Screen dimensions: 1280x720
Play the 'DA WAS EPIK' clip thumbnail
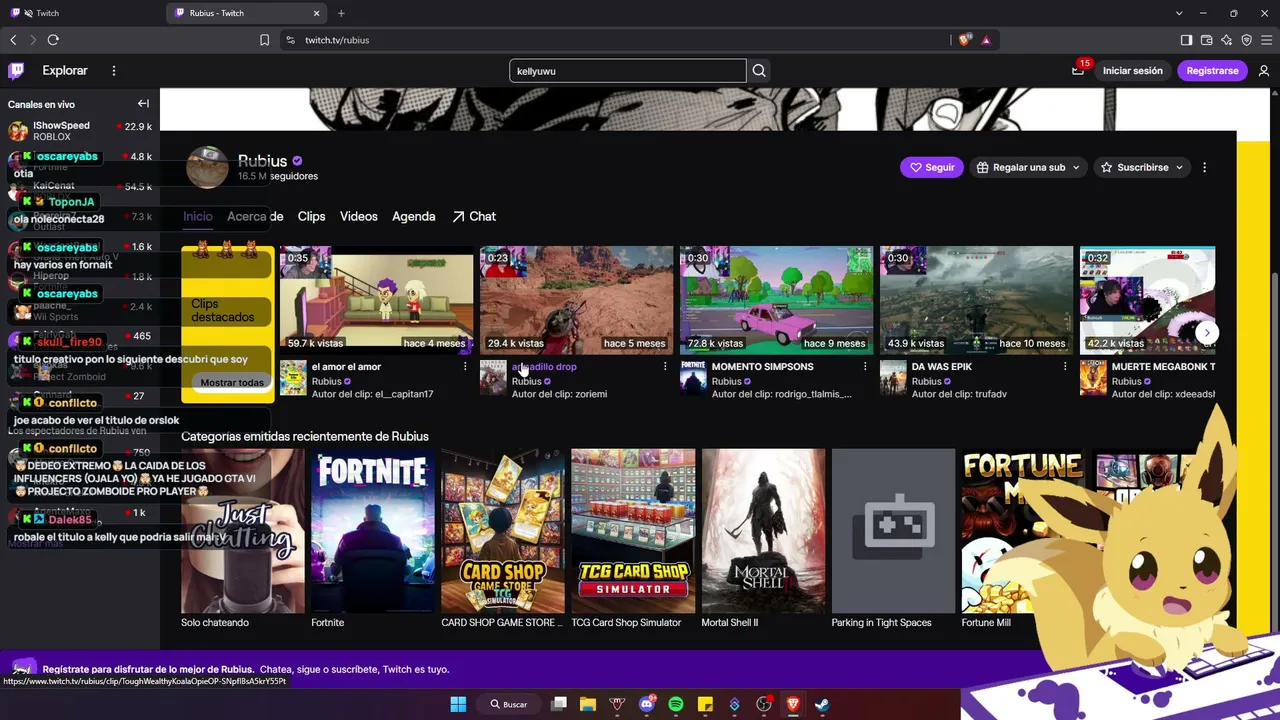click(977, 300)
